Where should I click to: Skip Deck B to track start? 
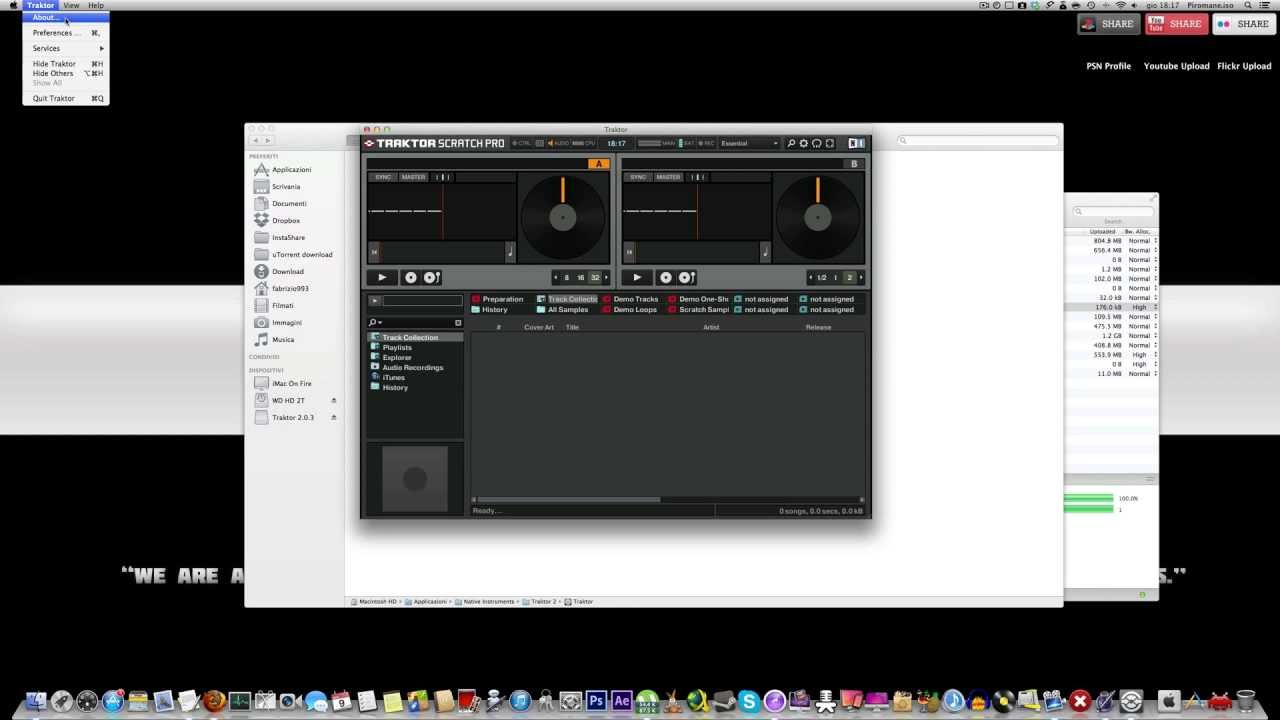(x=629, y=252)
